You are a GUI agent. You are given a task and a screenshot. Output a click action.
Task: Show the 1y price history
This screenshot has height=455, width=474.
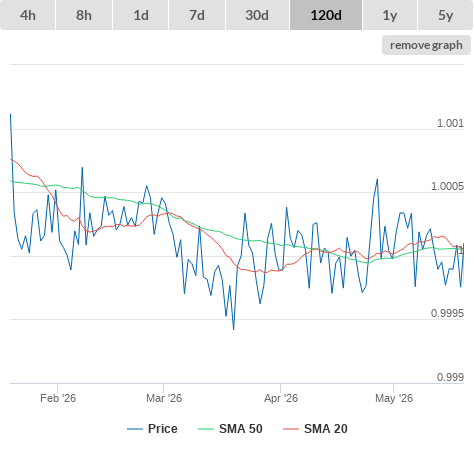coord(390,15)
